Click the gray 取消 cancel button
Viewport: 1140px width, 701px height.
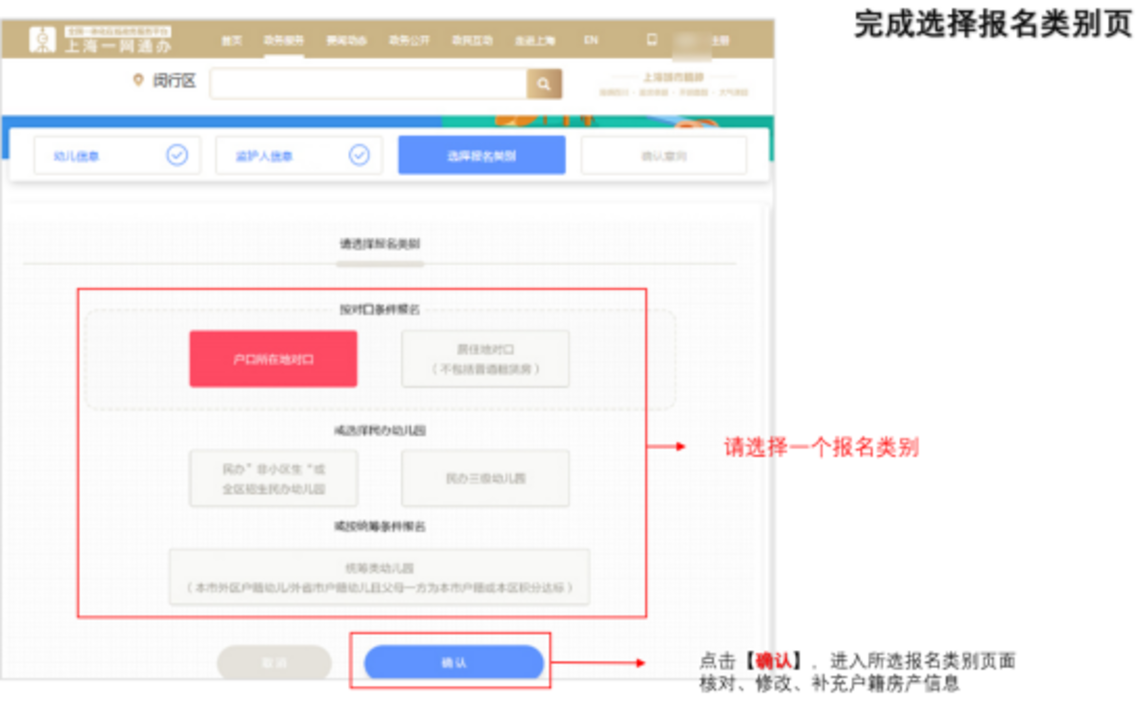tap(274, 662)
